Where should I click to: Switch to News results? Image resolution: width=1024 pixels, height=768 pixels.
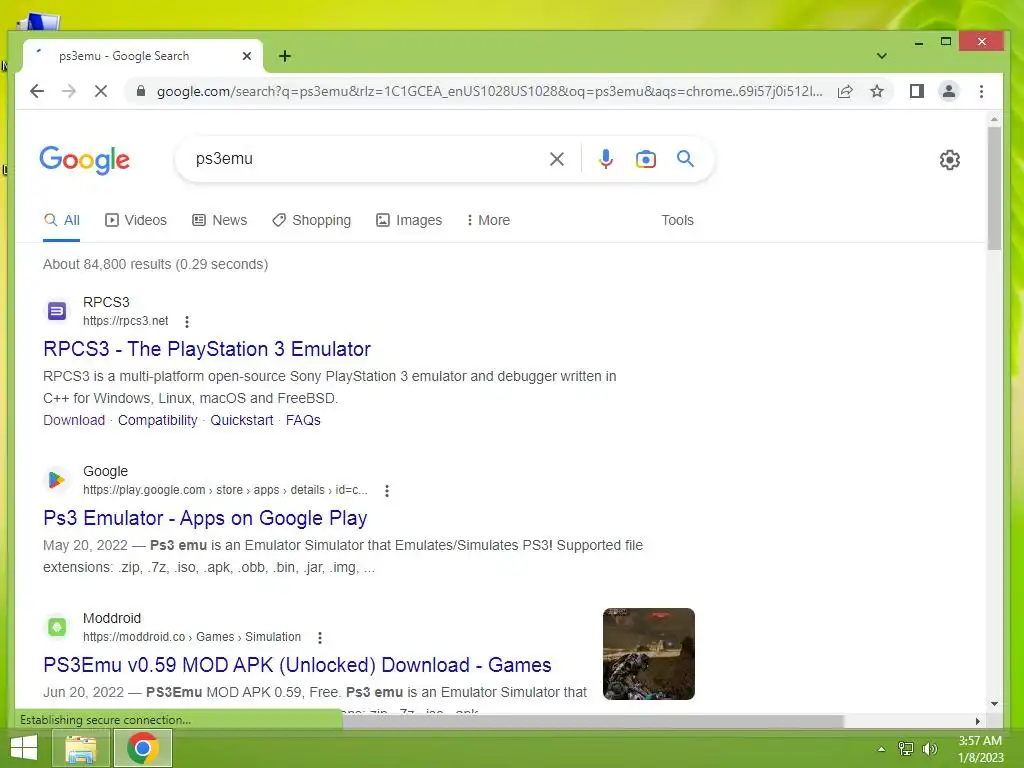point(219,220)
